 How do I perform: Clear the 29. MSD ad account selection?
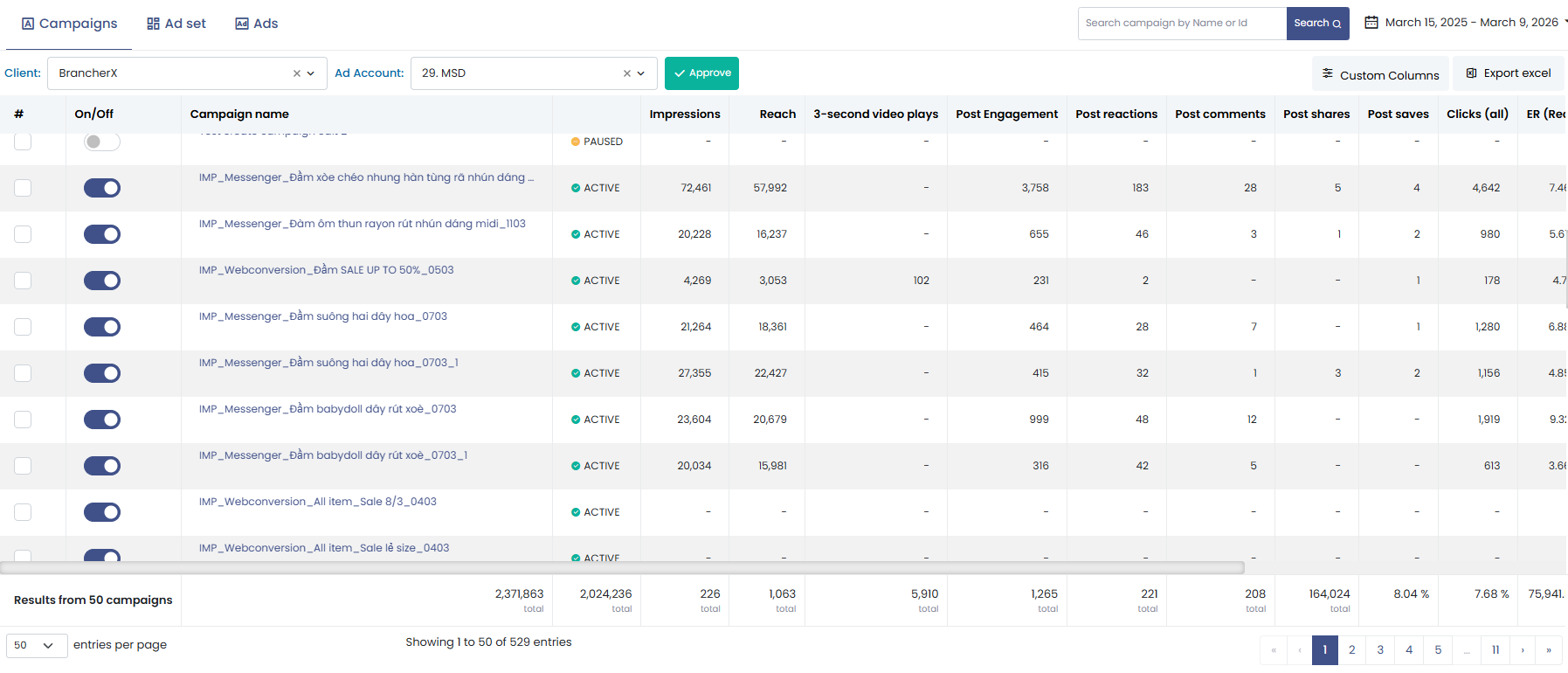(626, 73)
